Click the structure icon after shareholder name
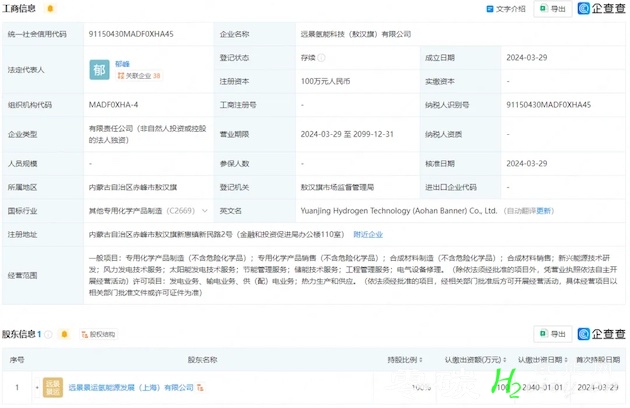630x408 pixels. tap(200, 387)
